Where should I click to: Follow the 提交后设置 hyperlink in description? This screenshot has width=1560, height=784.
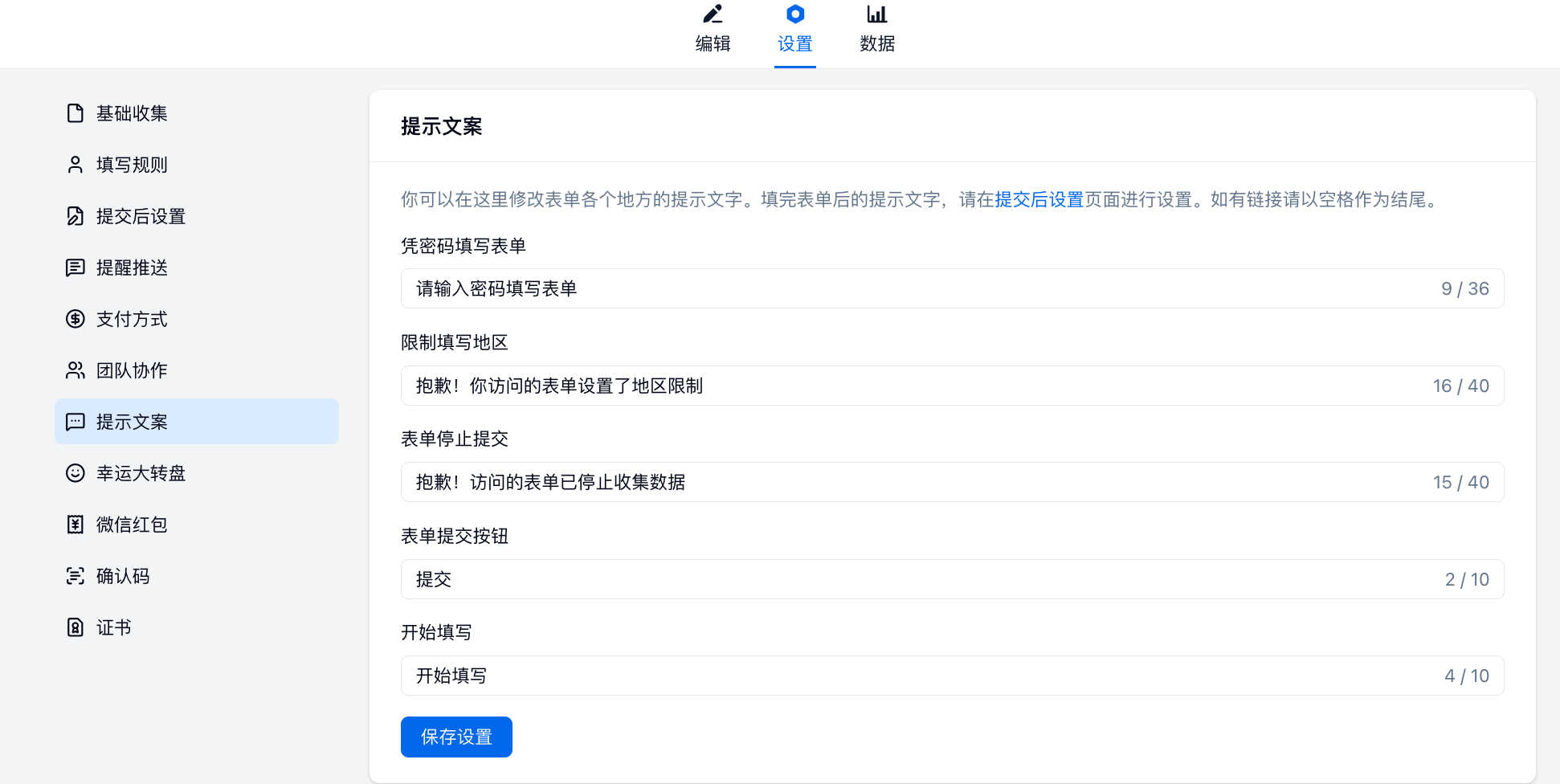pyautogui.click(x=1039, y=199)
